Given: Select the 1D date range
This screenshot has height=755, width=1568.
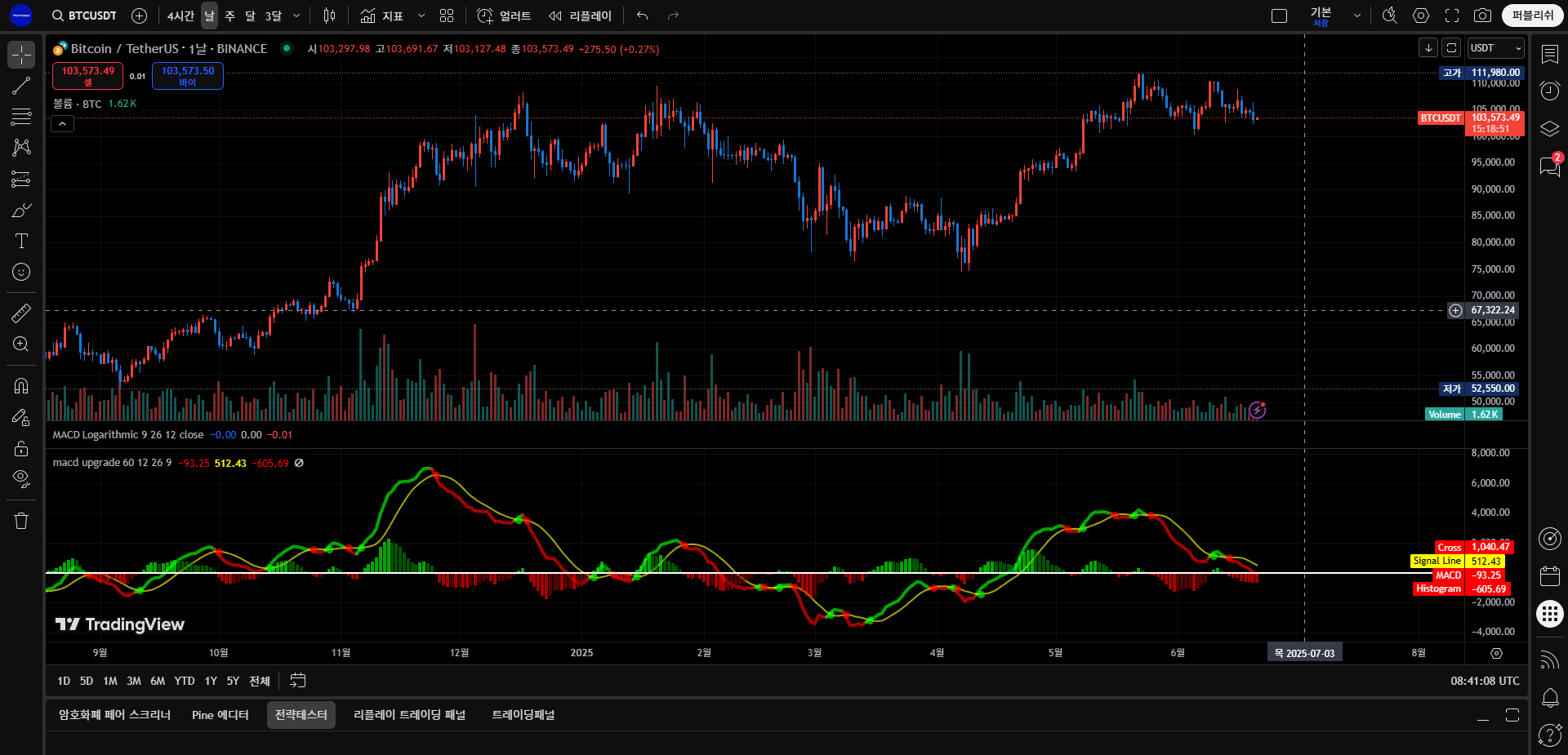Looking at the screenshot, I should (64, 681).
